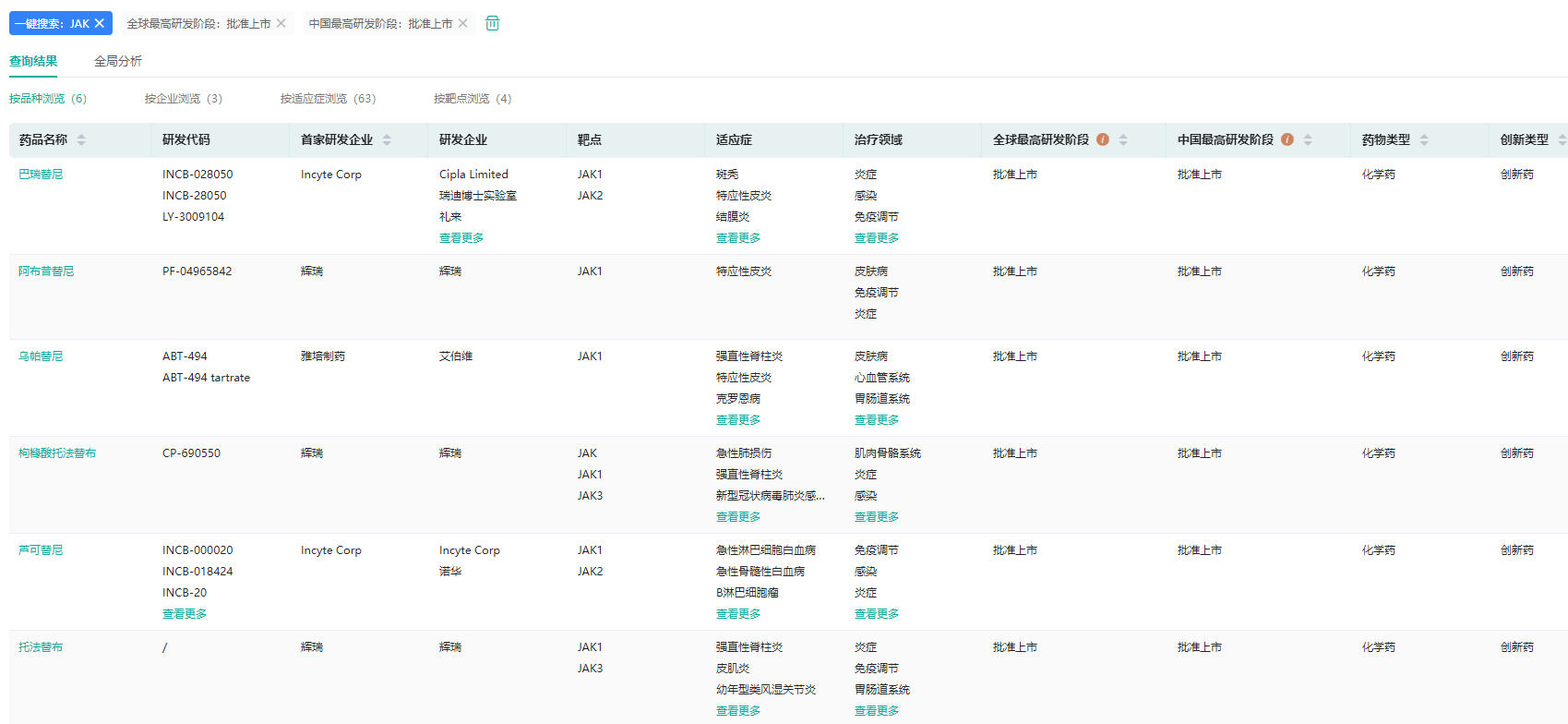Screen dimensions: 1568x724
Task: Select 按适应症浏览 (63) view
Action: click(328, 99)
